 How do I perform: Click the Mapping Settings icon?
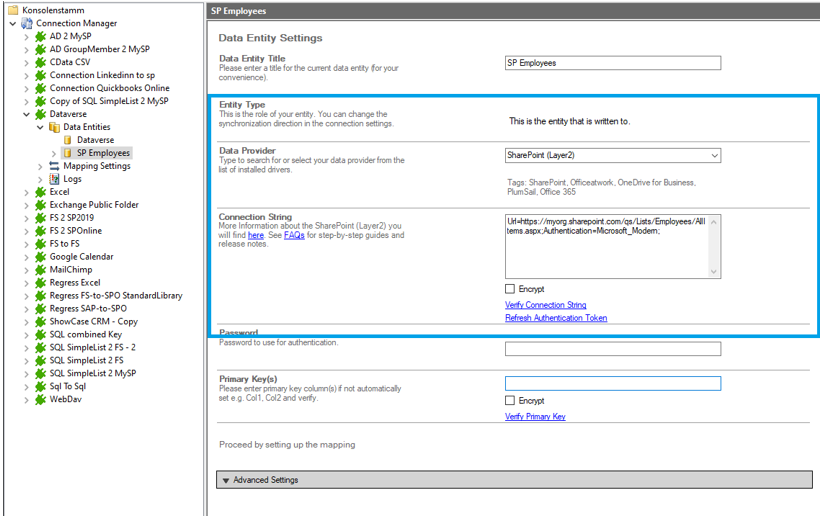[x=54, y=166]
